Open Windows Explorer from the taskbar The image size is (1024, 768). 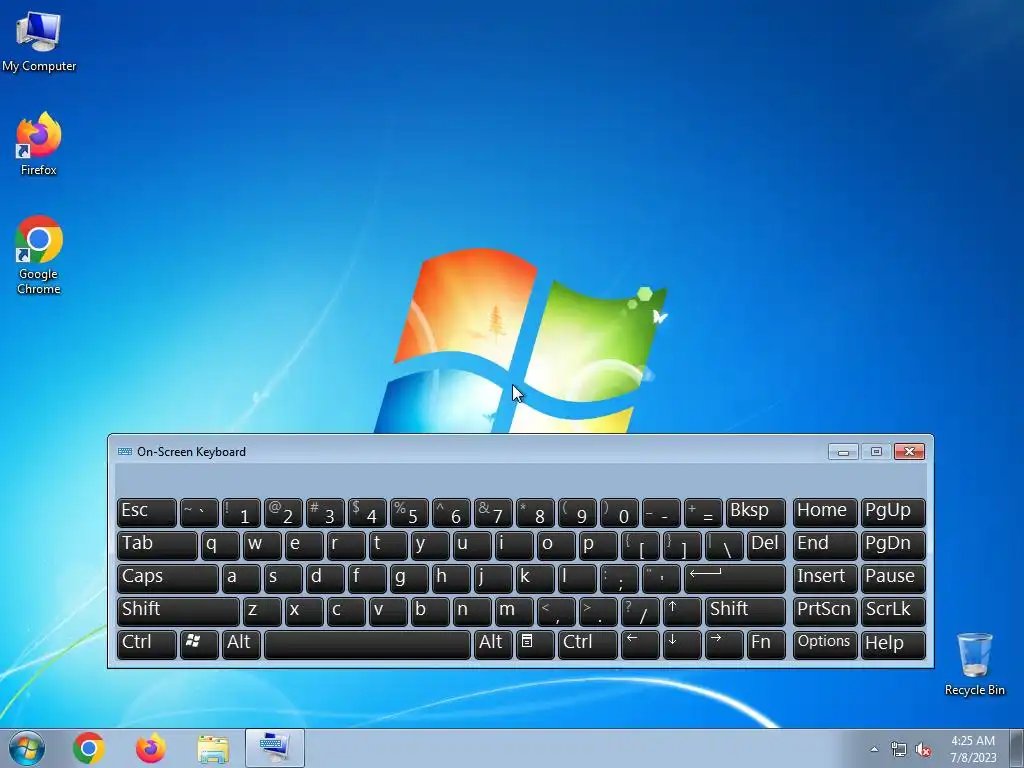[x=213, y=748]
